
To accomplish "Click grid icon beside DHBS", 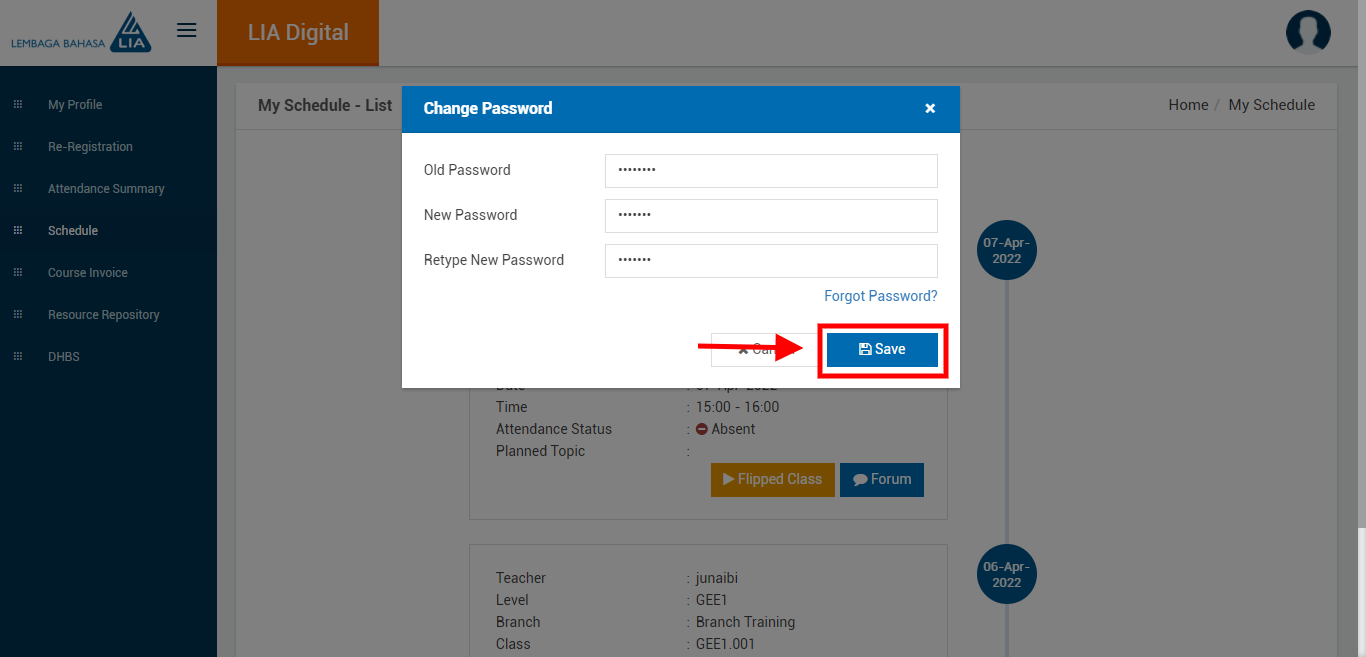I will (18, 357).
